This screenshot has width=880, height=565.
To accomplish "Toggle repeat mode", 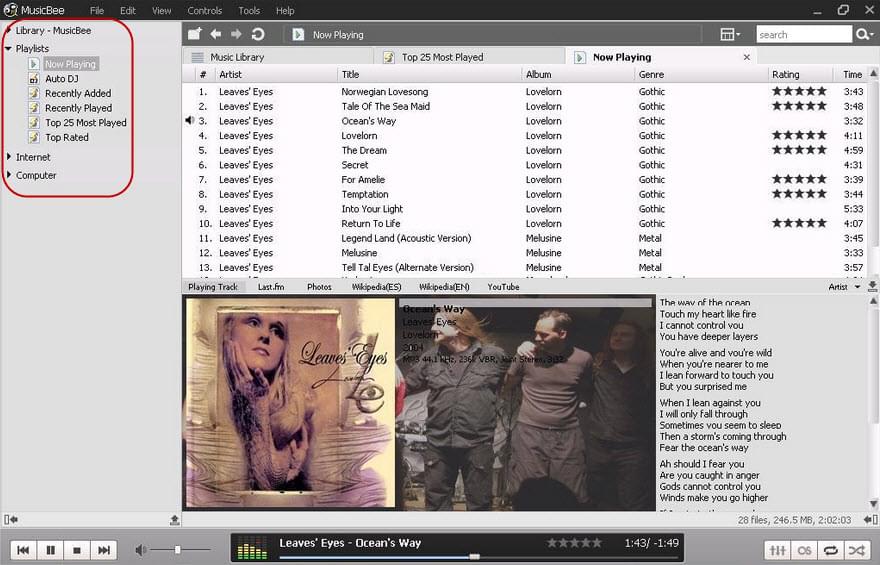I will [830, 550].
